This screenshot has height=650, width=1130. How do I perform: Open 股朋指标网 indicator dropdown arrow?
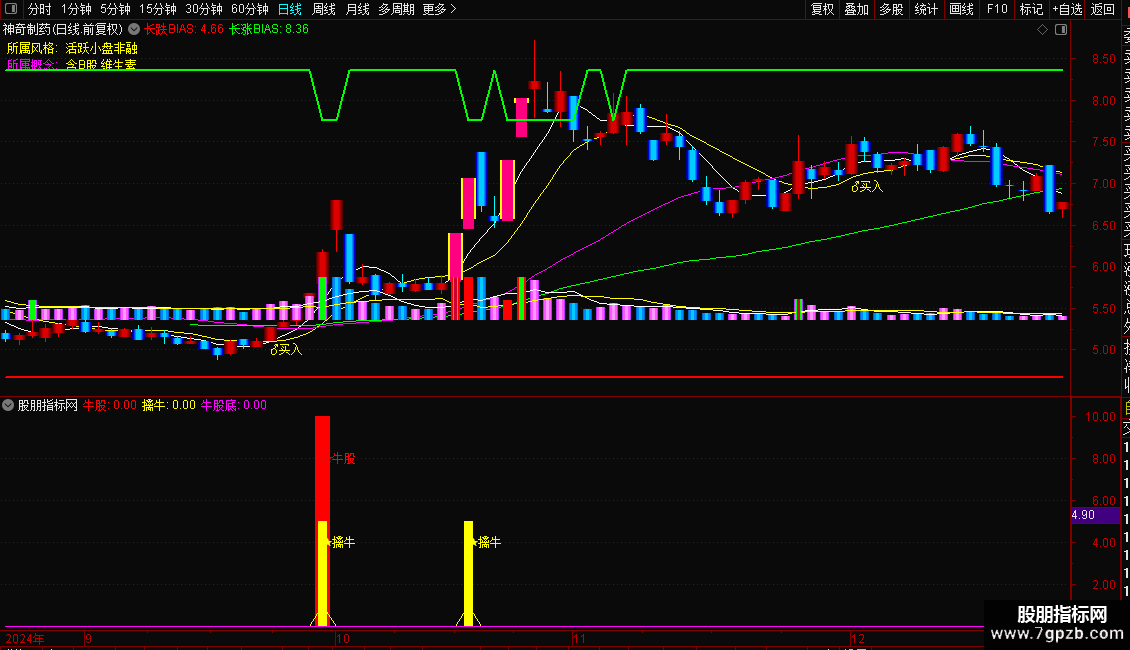pyautogui.click(x=8, y=405)
